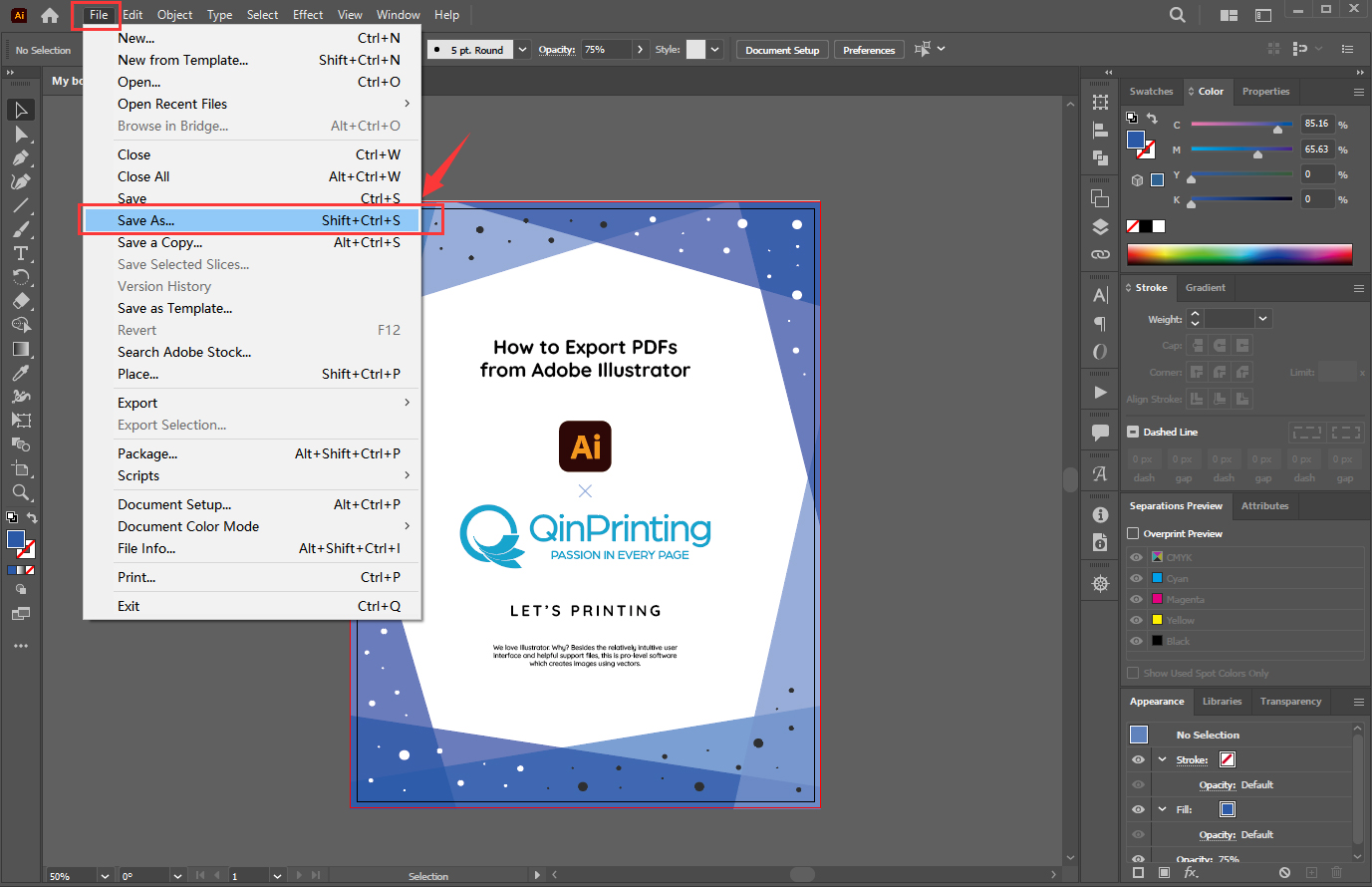Viewport: 1372px width, 887px height.
Task: Select the Gradient tool
Action: (21, 349)
